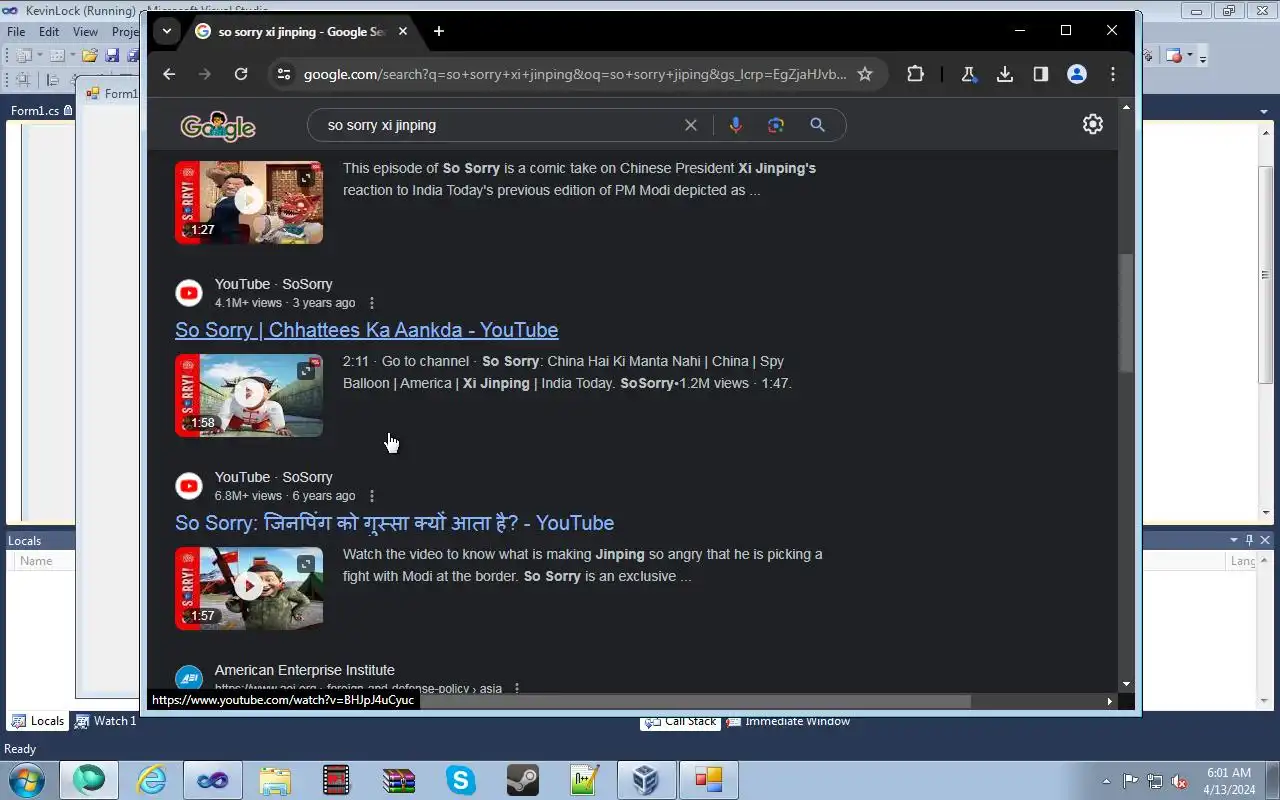The image size is (1280, 800).
Task: Switch to the Locals tab in Visual Studio
Action: coord(38,721)
